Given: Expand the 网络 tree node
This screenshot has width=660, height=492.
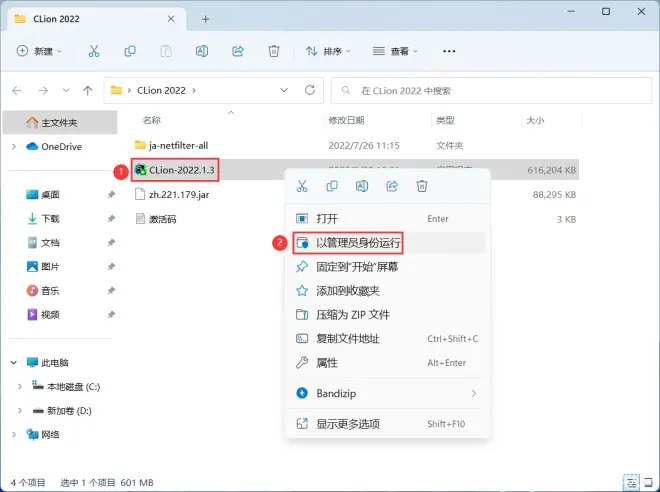Looking at the screenshot, I should pos(14,434).
